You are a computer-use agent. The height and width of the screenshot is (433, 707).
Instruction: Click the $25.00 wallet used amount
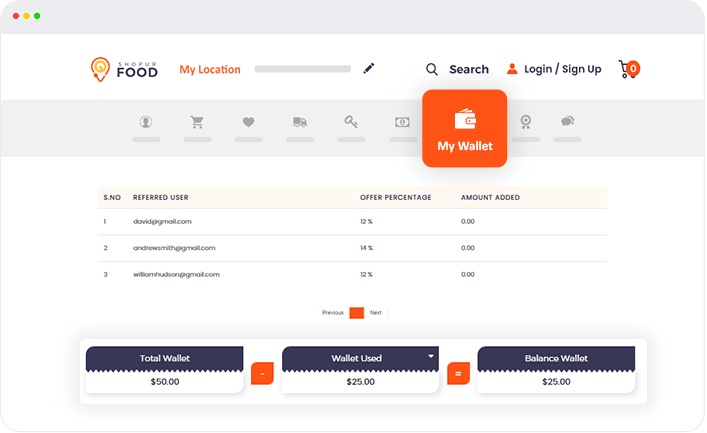tap(360, 382)
